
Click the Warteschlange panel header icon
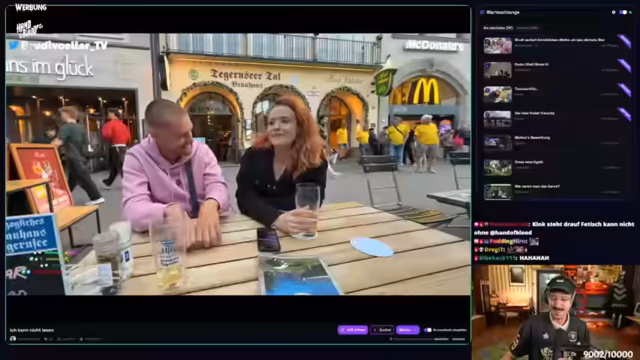482,12
